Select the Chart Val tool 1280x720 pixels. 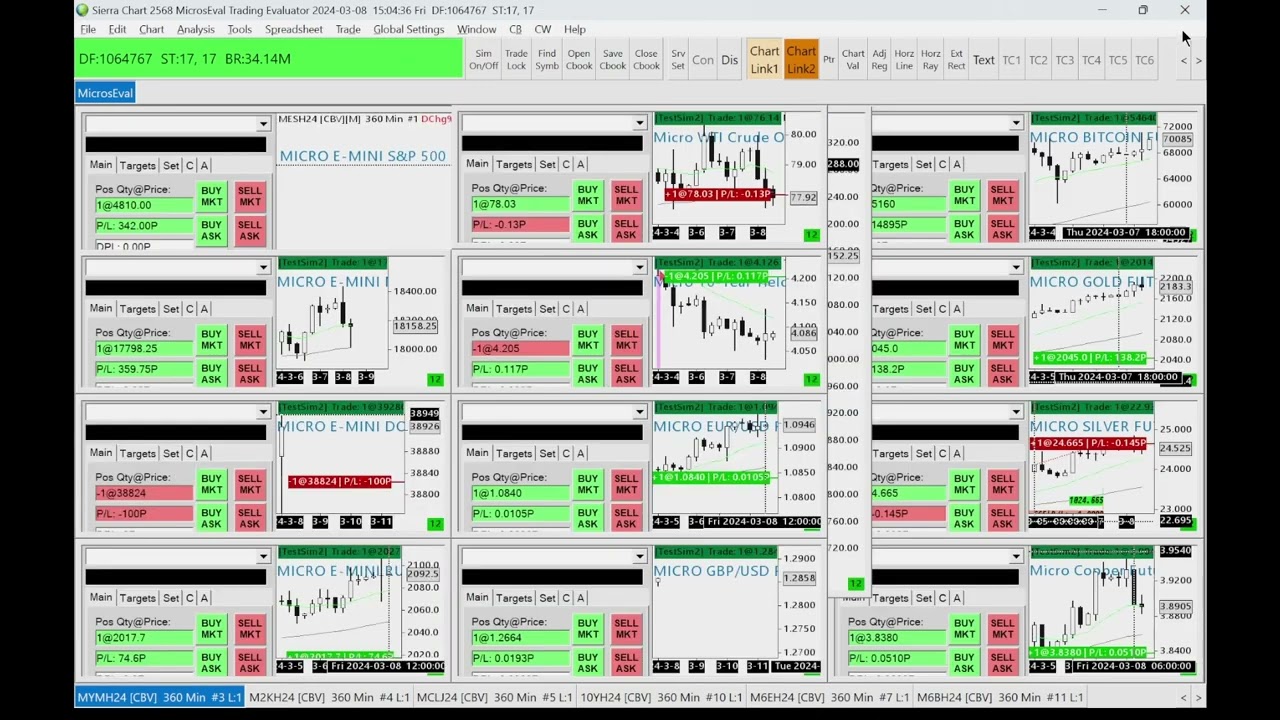(x=853, y=60)
